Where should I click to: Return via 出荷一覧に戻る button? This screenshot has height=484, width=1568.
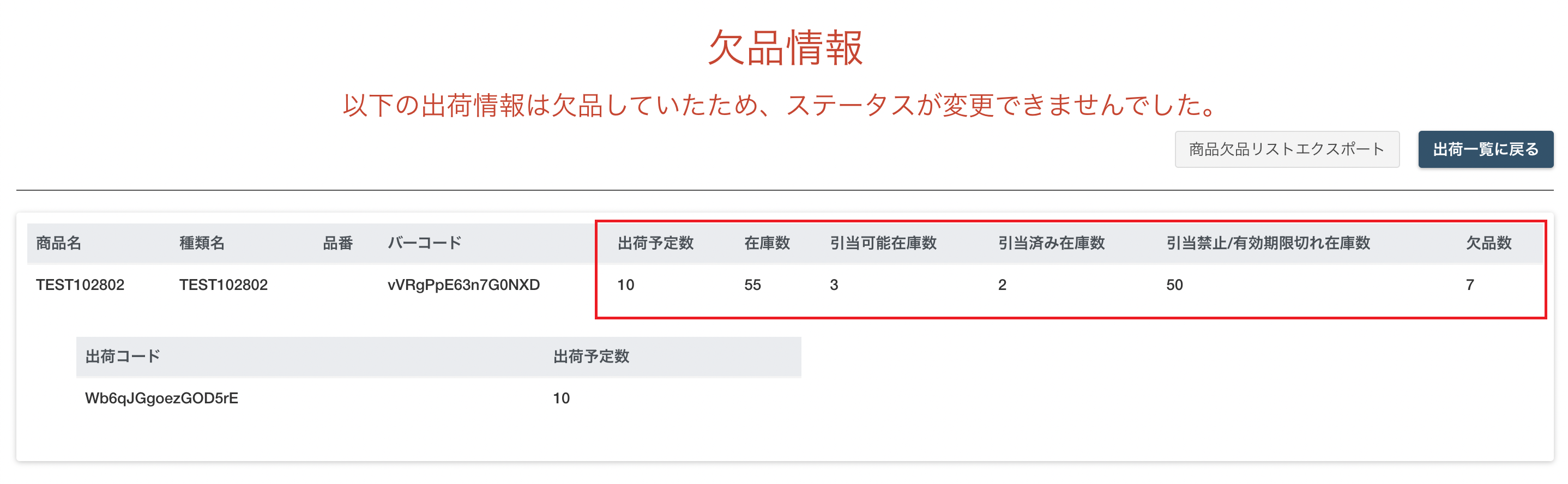point(1485,149)
